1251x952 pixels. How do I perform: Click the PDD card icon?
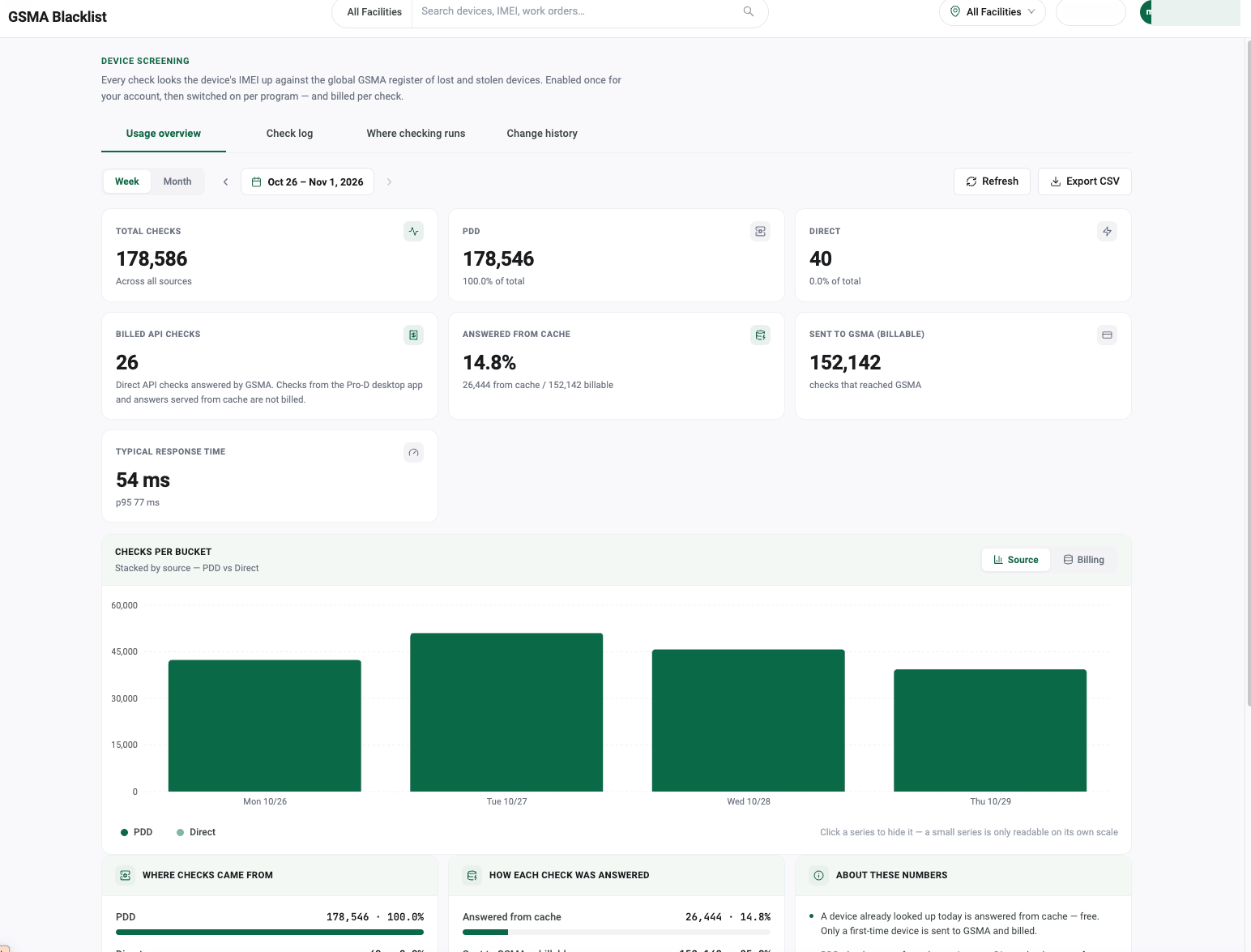[x=760, y=232]
